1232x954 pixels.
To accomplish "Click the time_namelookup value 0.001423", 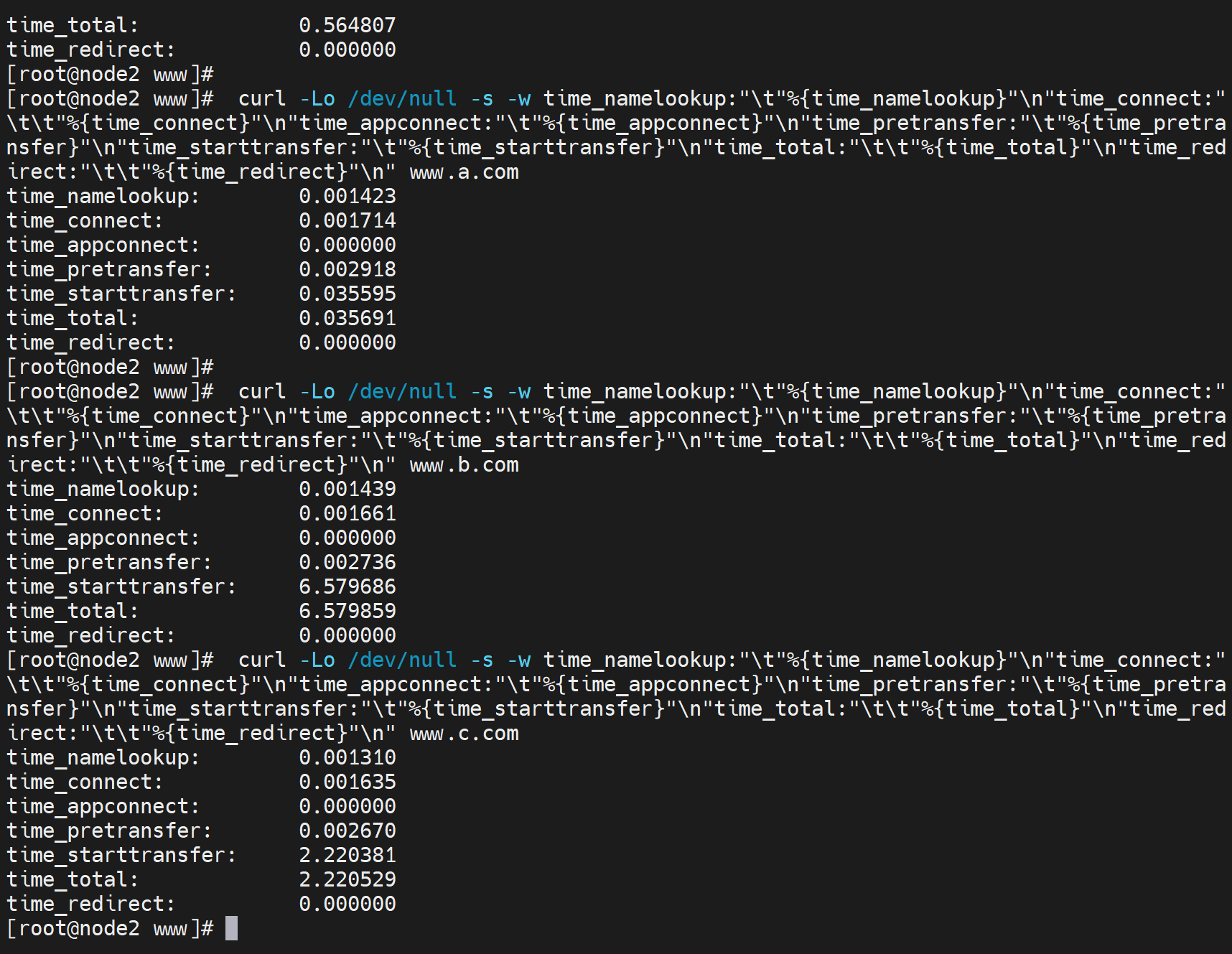I will point(347,196).
